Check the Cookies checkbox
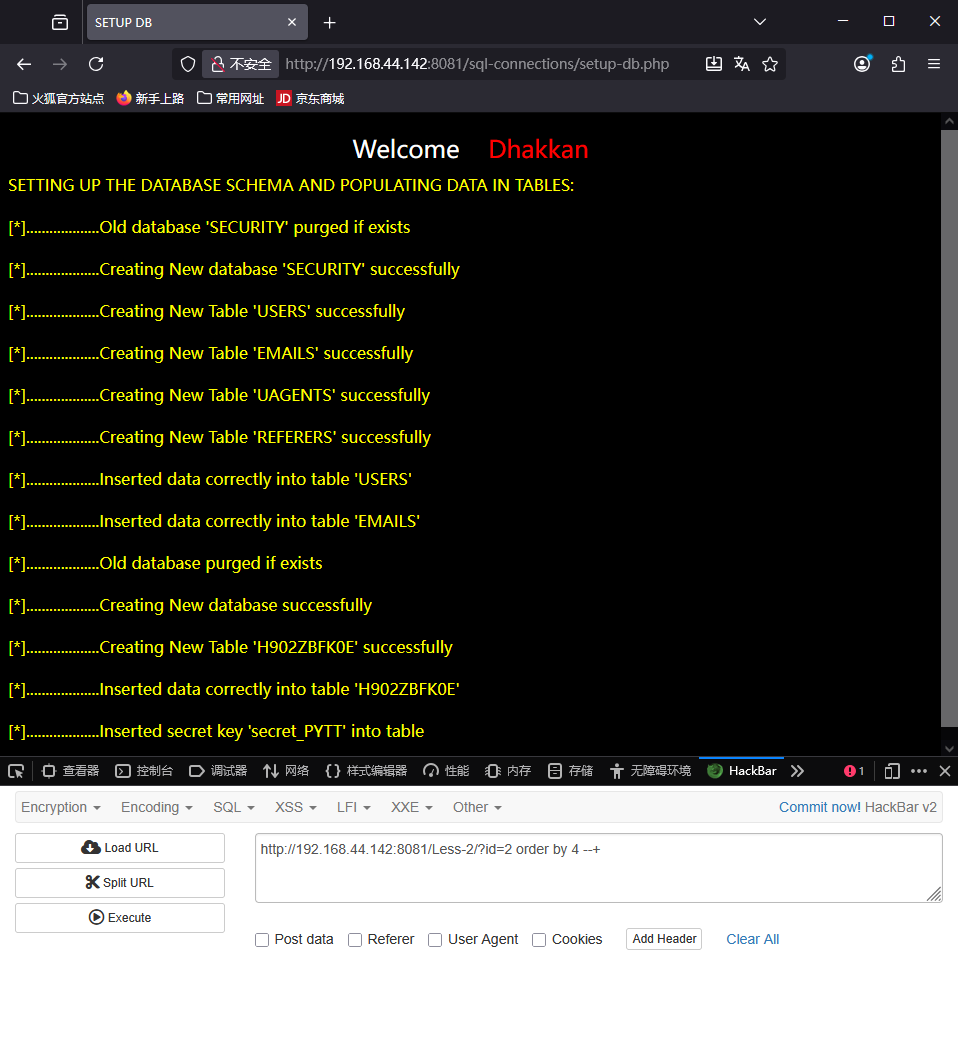Viewport: 958px width, 1039px height. (x=539, y=940)
